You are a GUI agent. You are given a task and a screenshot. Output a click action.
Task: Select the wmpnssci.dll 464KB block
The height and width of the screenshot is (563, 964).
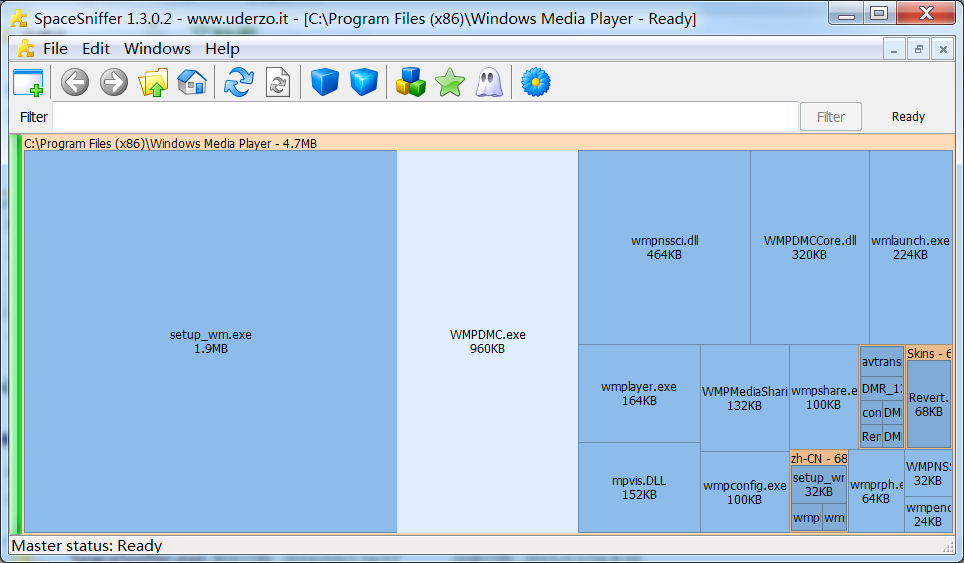coord(664,248)
